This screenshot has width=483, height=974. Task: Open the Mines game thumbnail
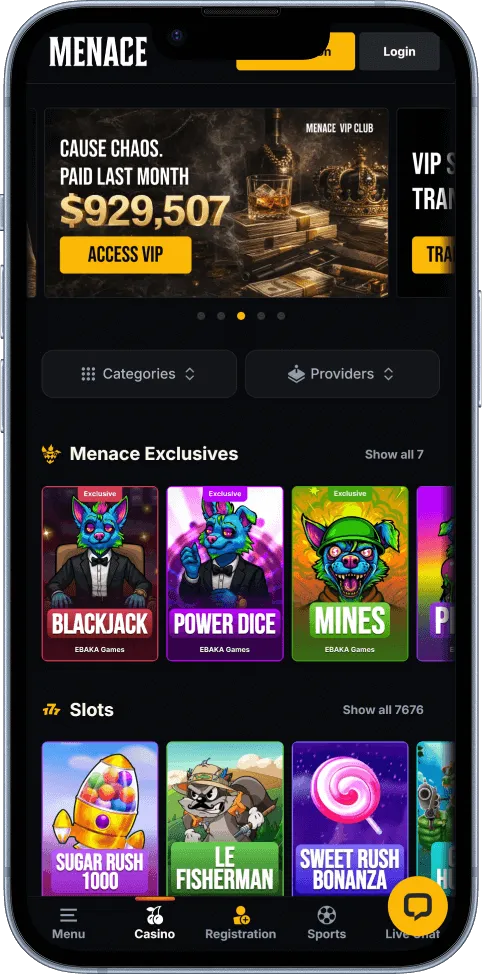click(350, 573)
